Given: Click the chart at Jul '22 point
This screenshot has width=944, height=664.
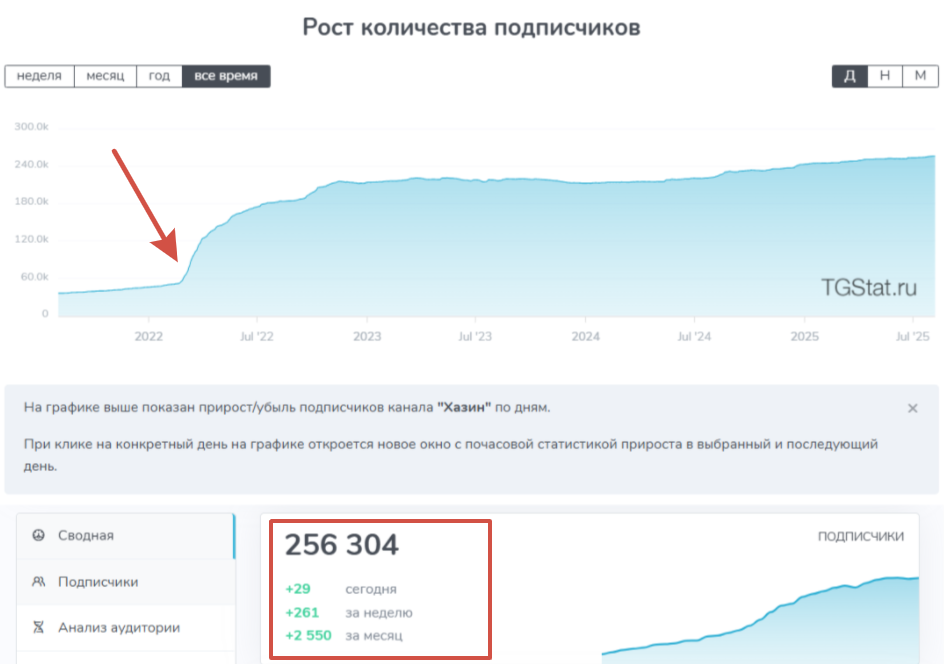Looking at the screenshot, I should (257, 206).
